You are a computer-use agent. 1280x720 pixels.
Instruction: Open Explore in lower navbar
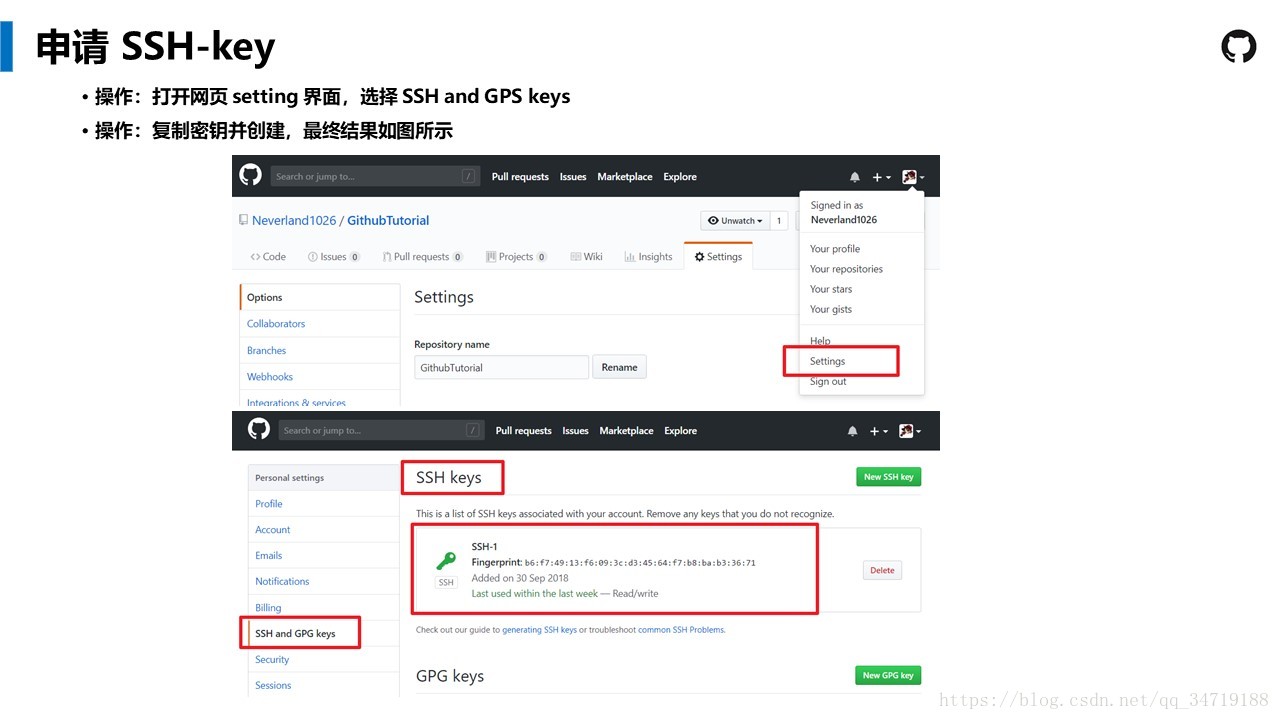pos(680,431)
